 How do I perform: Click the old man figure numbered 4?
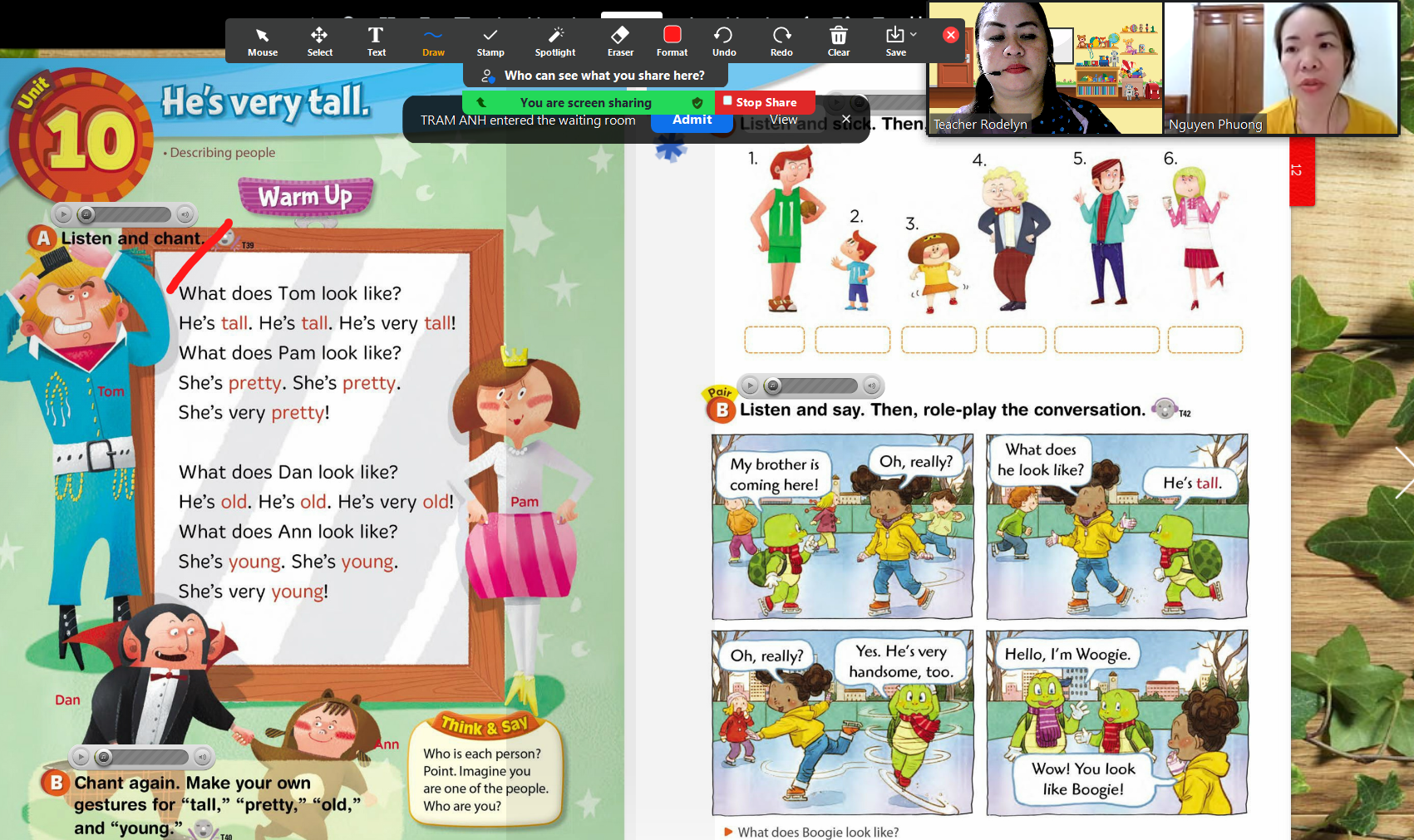coord(1013,238)
